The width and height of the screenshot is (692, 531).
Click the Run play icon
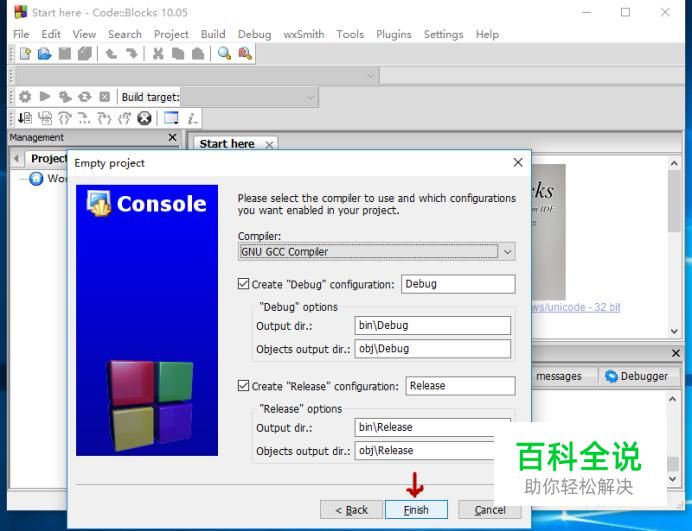45,96
